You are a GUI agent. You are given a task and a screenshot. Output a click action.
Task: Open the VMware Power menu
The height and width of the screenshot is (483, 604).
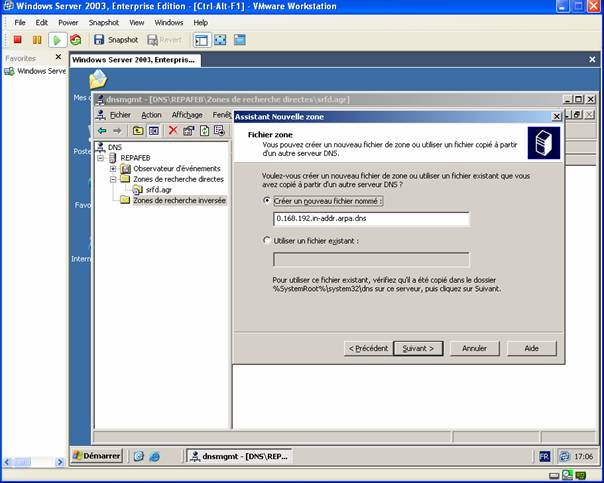coord(68,23)
